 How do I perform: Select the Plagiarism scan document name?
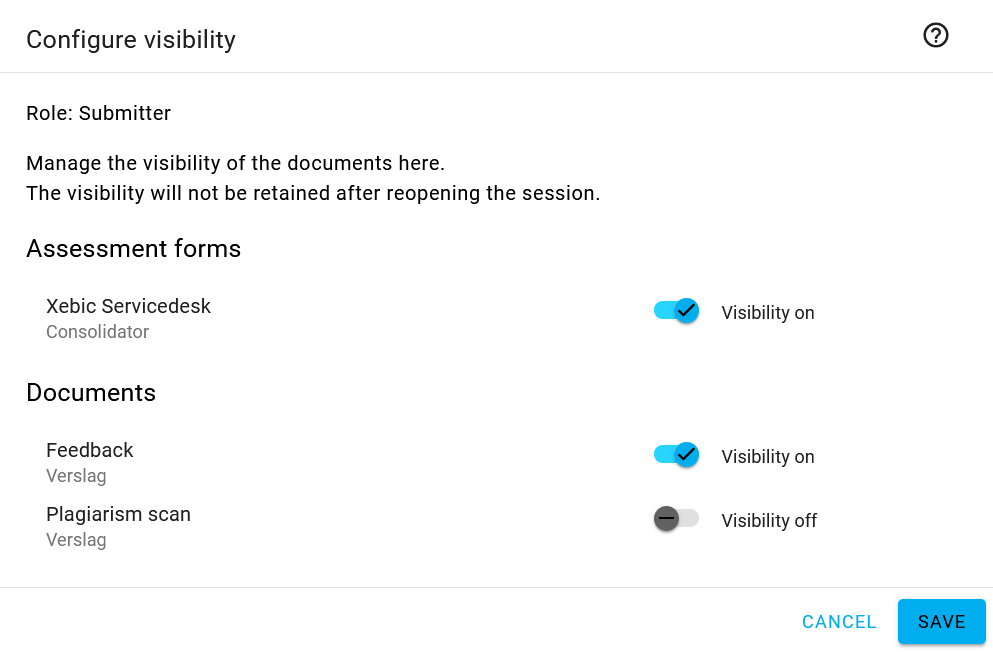[x=118, y=514]
